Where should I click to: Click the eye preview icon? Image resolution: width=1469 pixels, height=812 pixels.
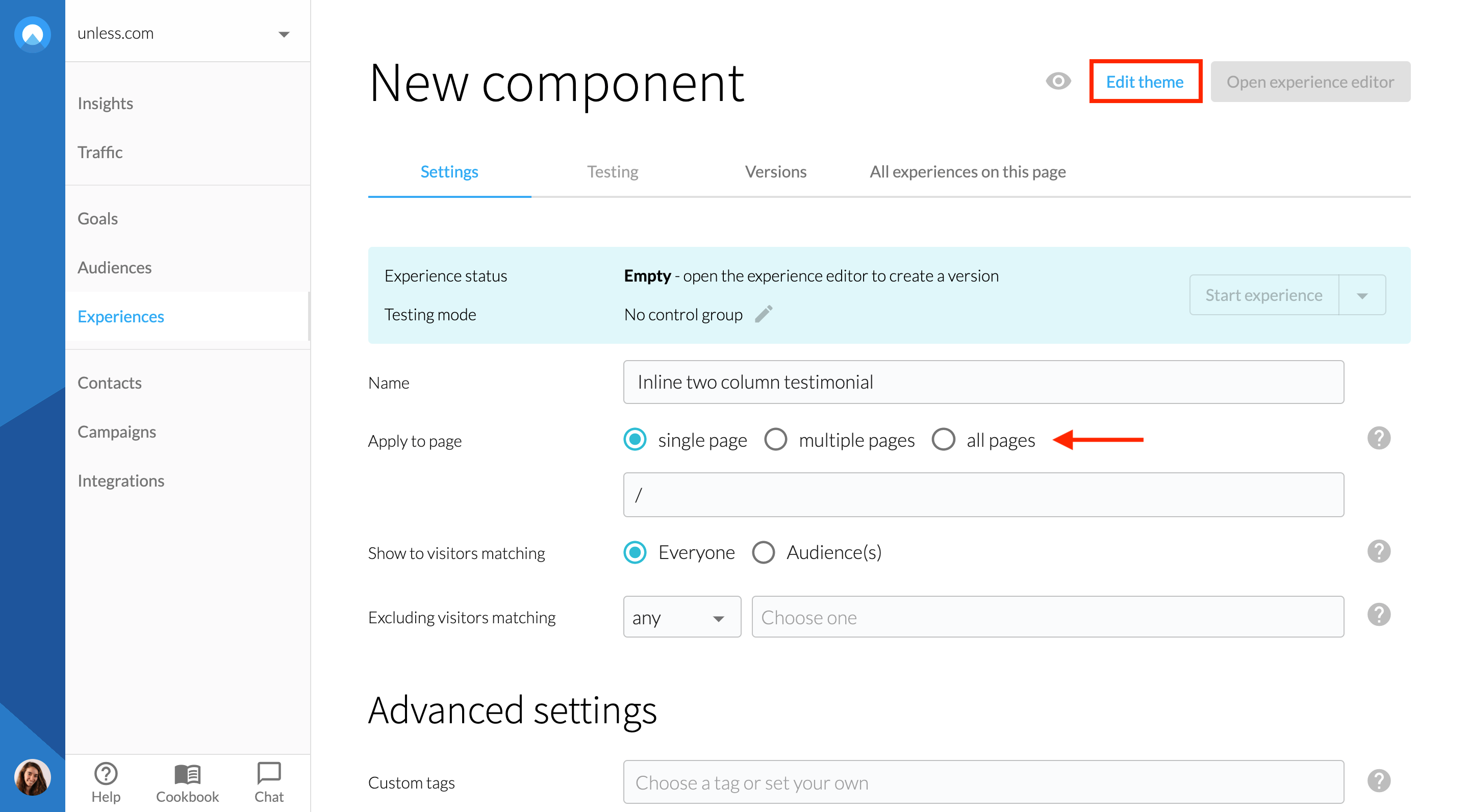tap(1058, 82)
